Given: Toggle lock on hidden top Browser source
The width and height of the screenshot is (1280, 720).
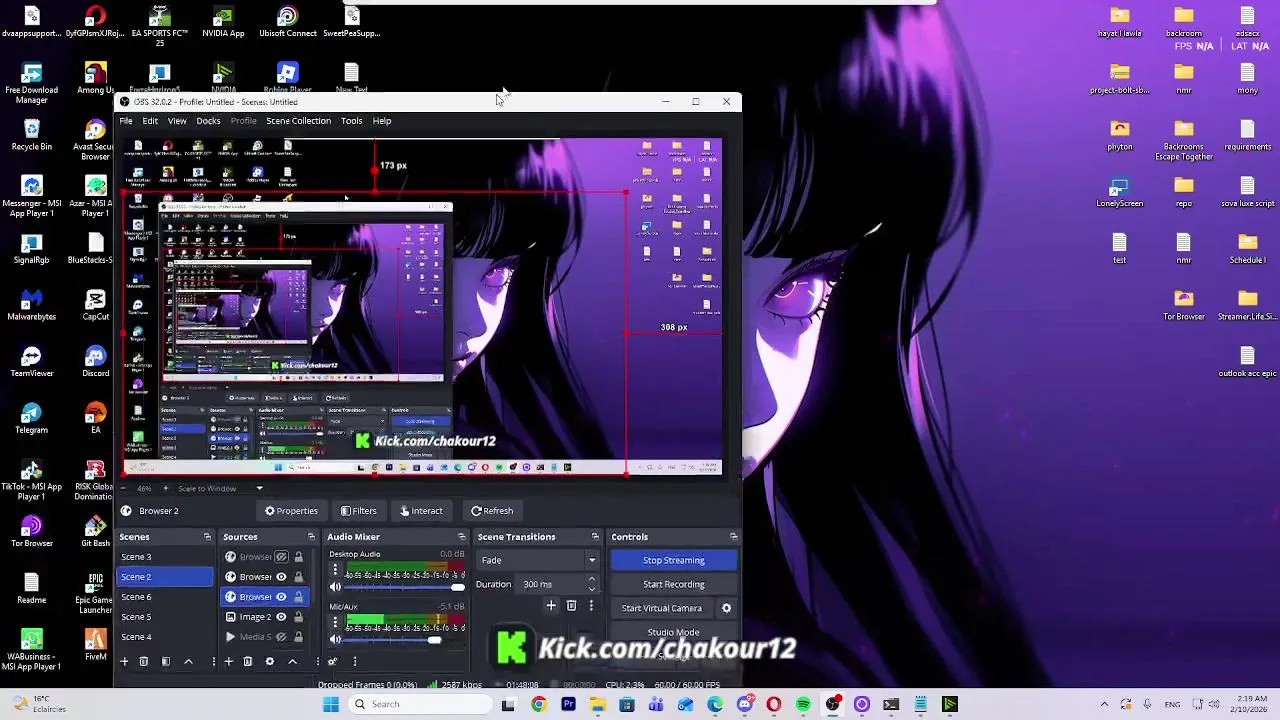Looking at the screenshot, I should (298, 557).
